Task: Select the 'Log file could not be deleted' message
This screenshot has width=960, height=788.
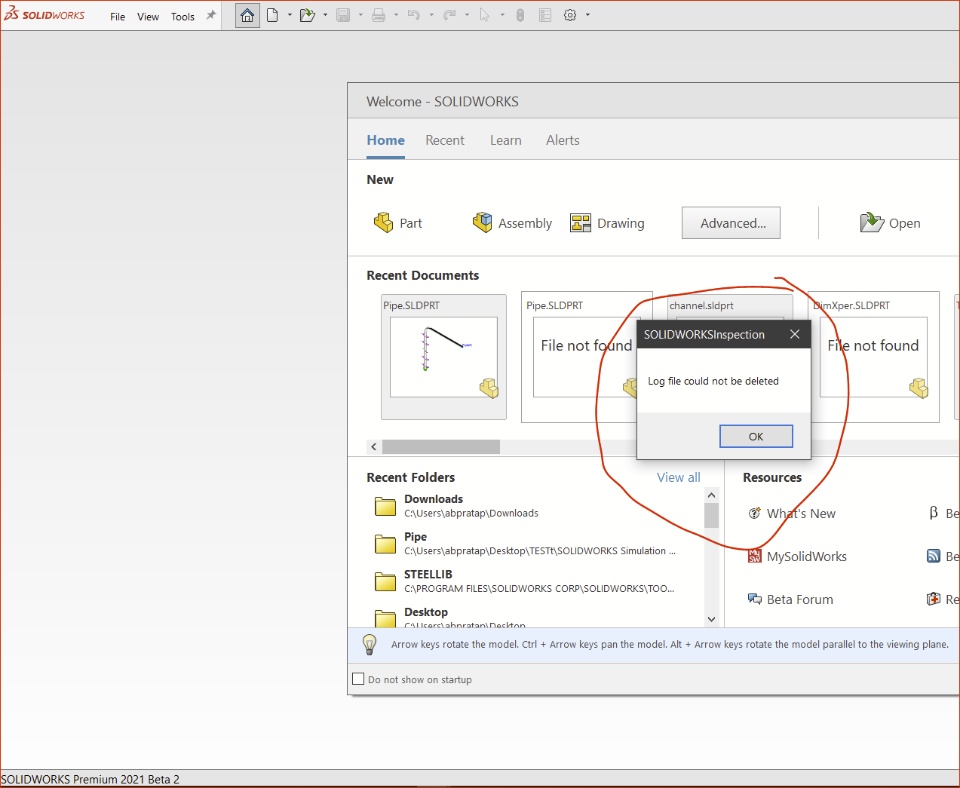Action: click(x=713, y=381)
